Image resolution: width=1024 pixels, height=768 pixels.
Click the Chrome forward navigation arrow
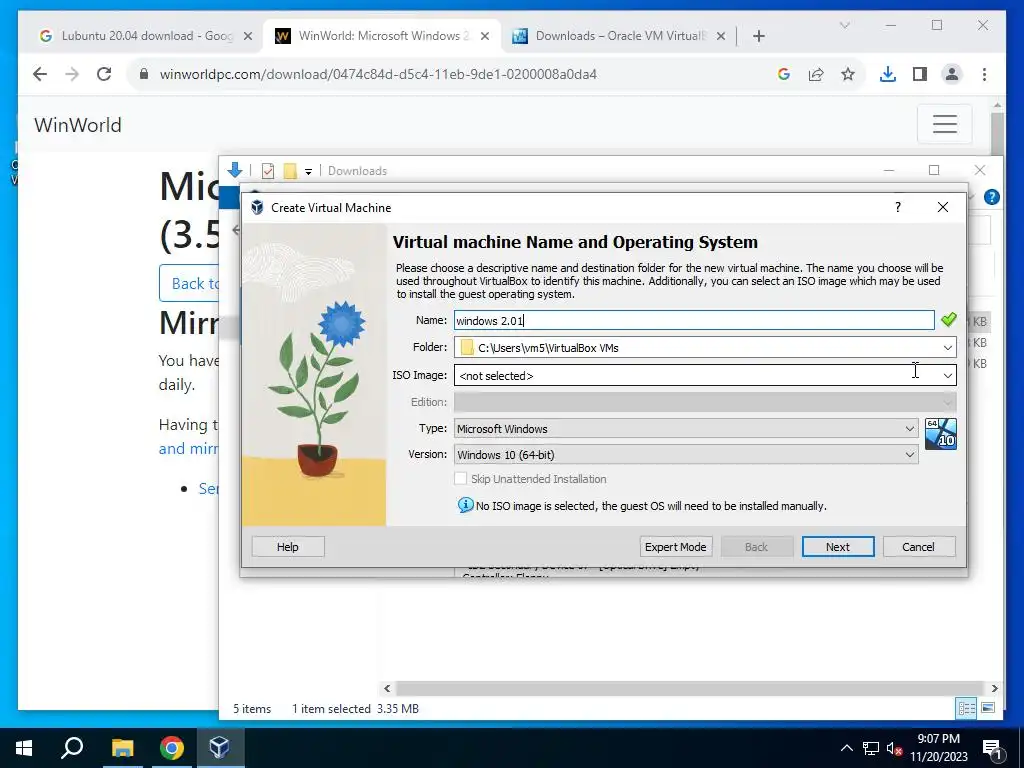72,74
